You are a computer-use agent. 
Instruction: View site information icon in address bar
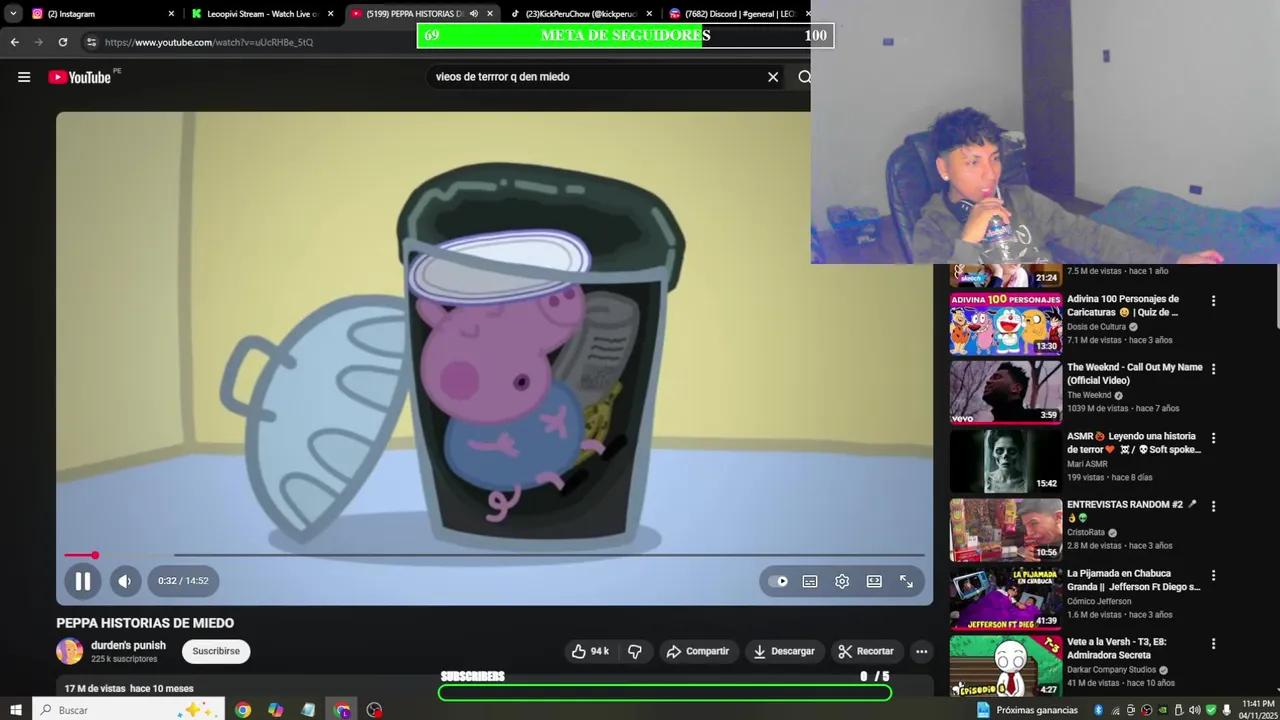click(91, 42)
